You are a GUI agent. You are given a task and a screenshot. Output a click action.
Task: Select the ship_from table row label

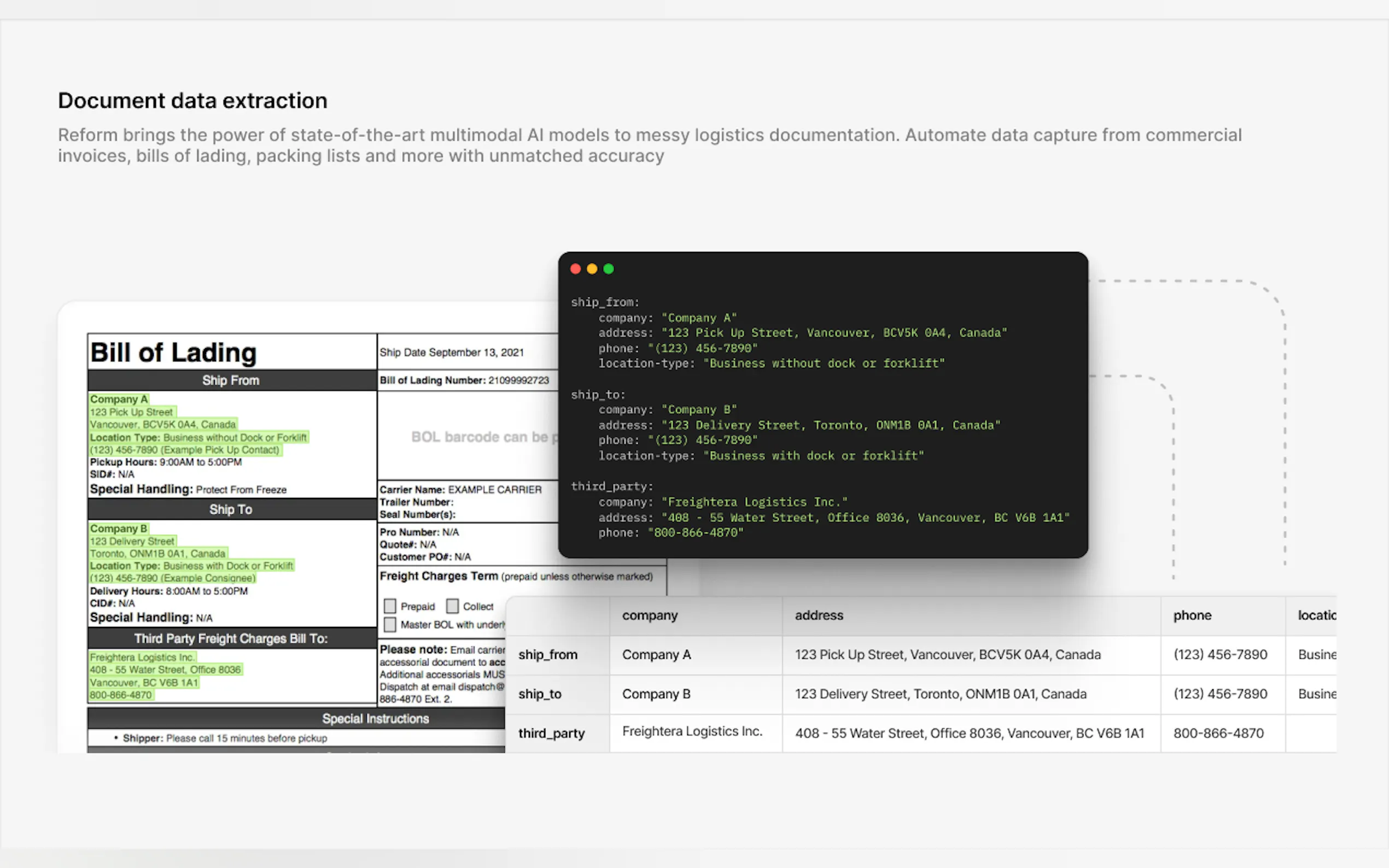tap(548, 654)
